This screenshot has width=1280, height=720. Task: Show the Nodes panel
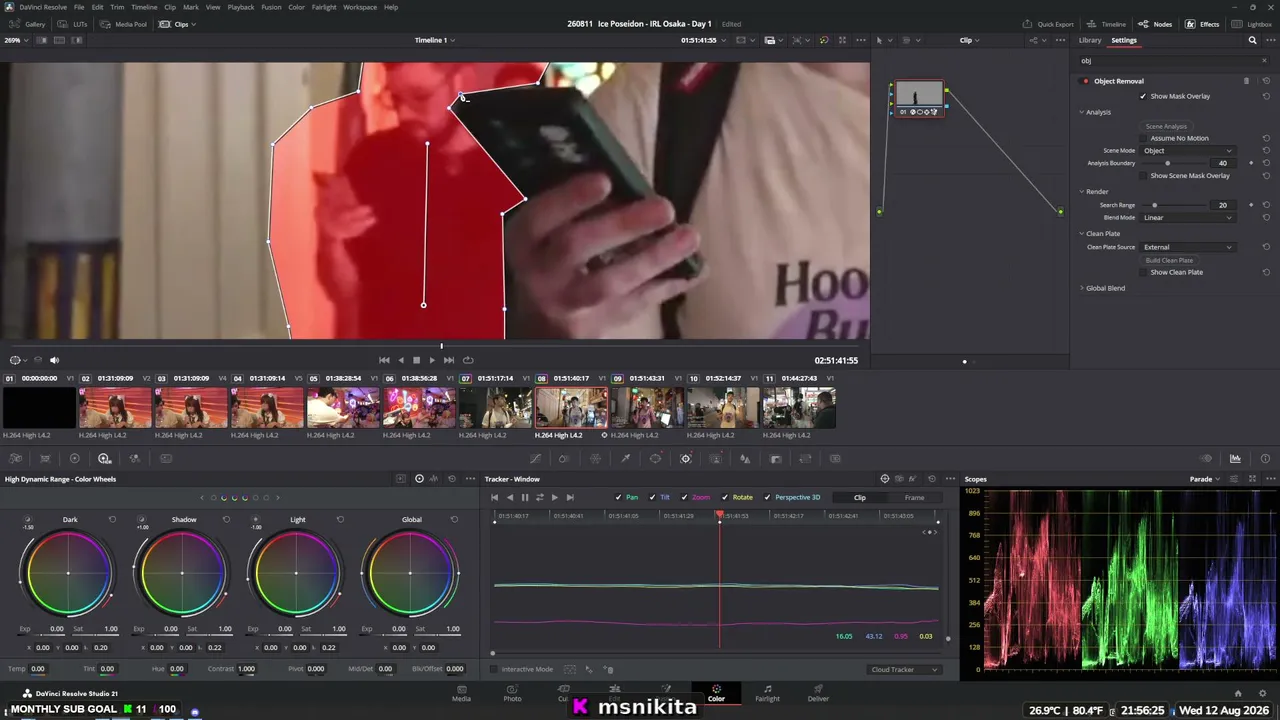[1155, 24]
